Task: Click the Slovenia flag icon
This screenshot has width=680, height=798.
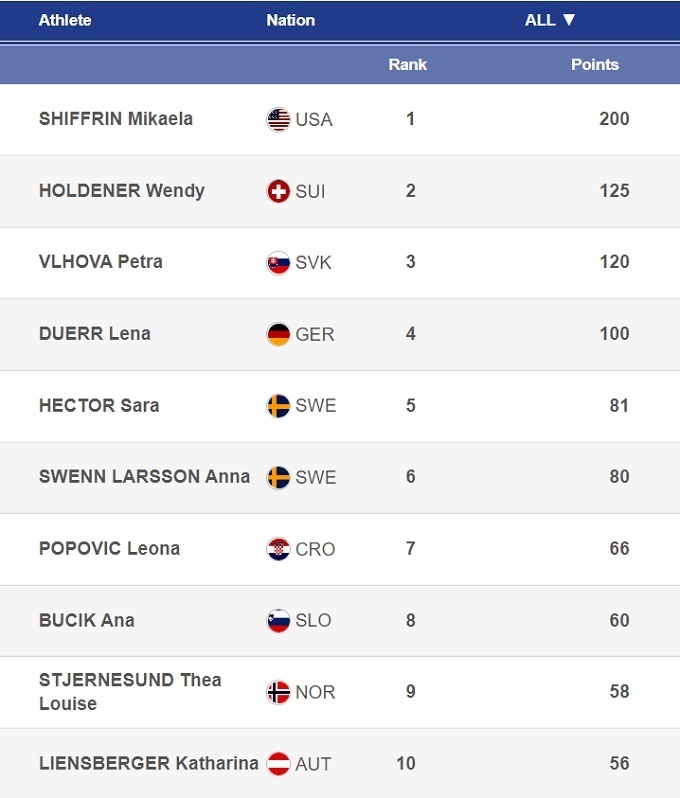Action: point(278,621)
